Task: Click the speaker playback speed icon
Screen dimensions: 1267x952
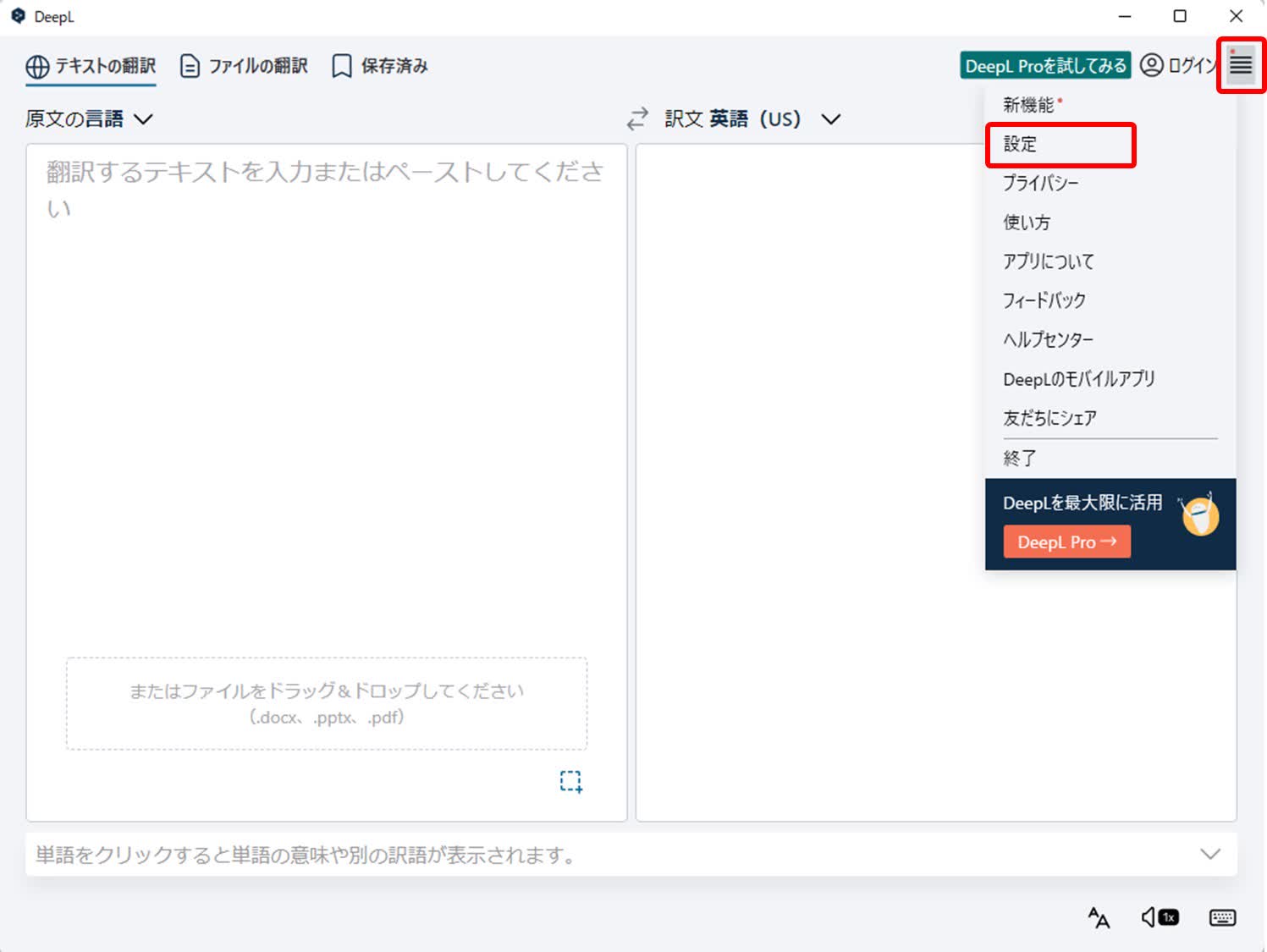Action: [x=1160, y=917]
